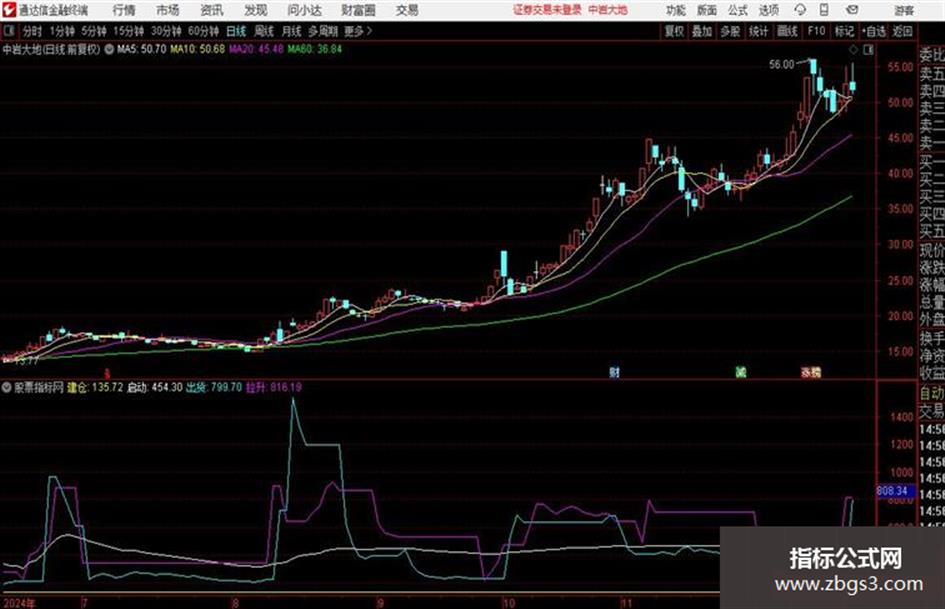The height and width of the screenshot is (609, 945).
Task: Click the 2024年 date axis label
Action: [x=19, y=603]
